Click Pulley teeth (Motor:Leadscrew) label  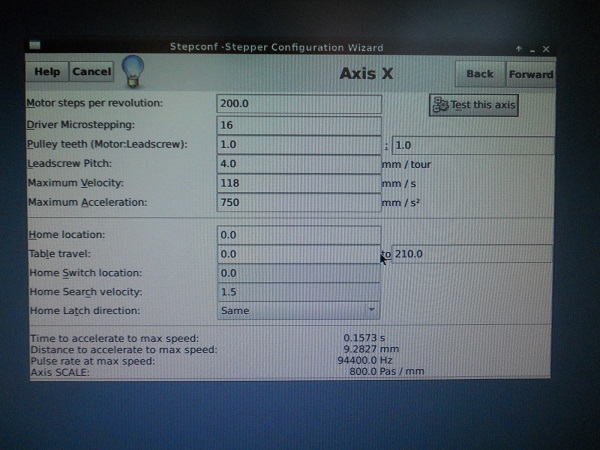tap(107, 144)
